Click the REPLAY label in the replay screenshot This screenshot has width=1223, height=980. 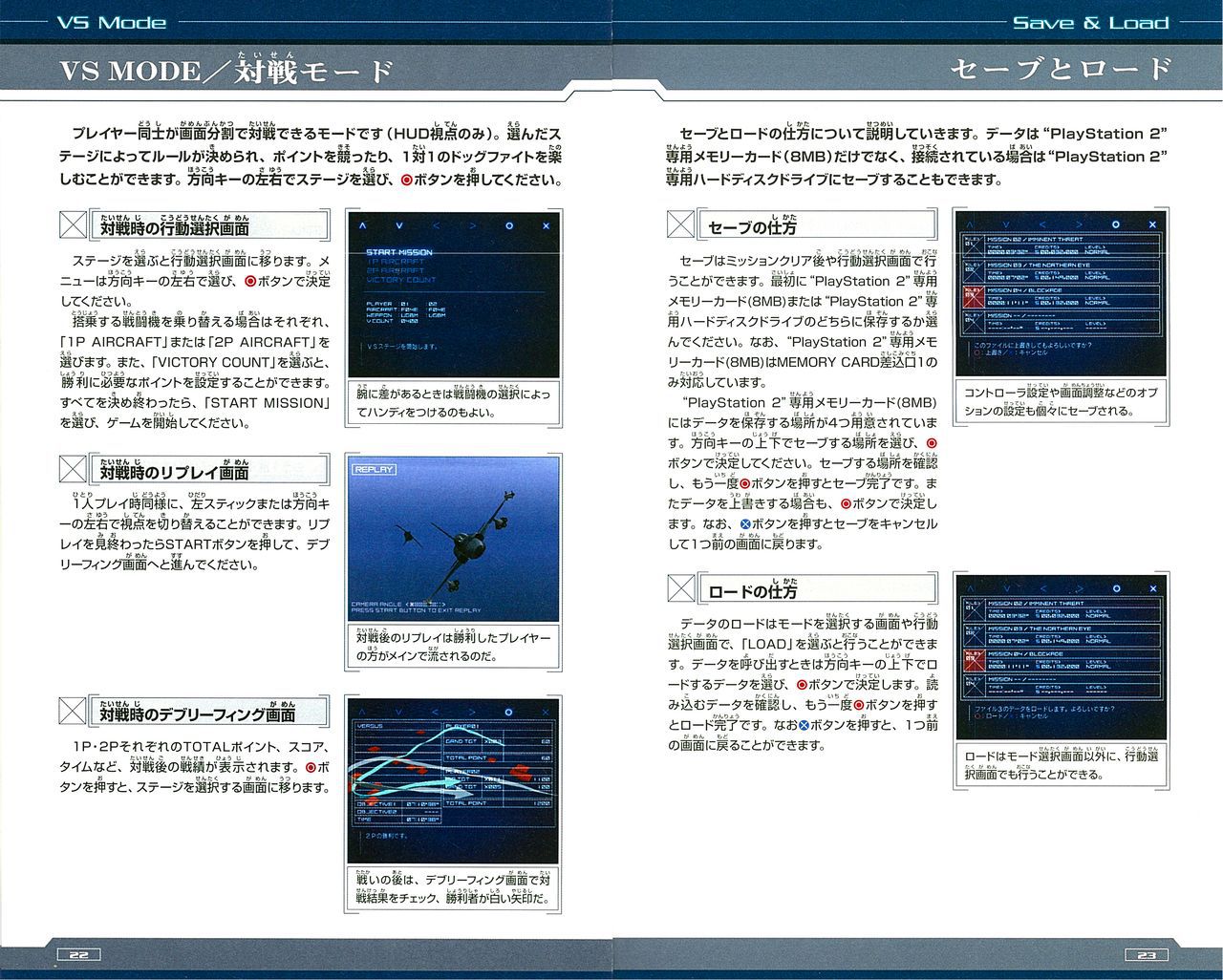coord(374,469)
